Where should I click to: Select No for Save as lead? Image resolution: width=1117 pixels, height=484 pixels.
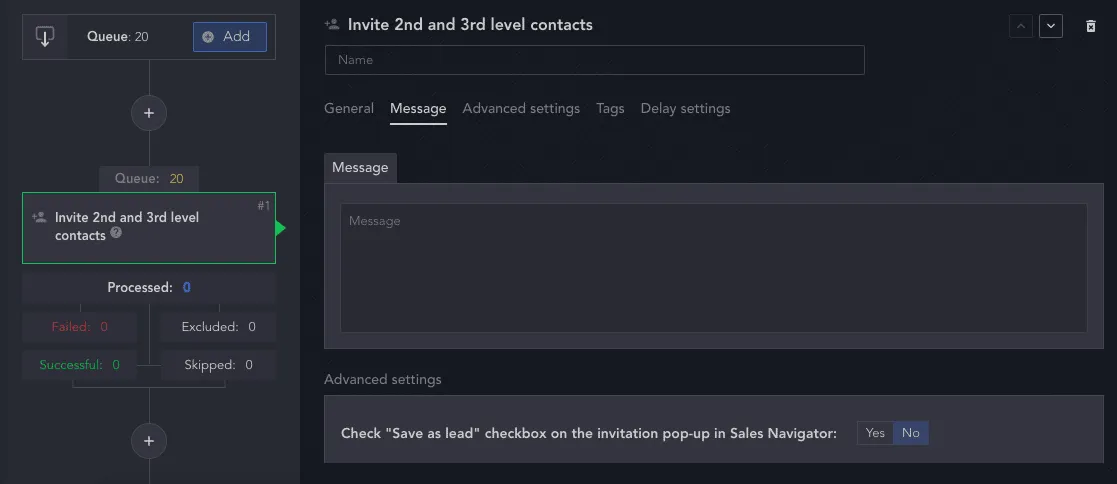tap(910, 433)
